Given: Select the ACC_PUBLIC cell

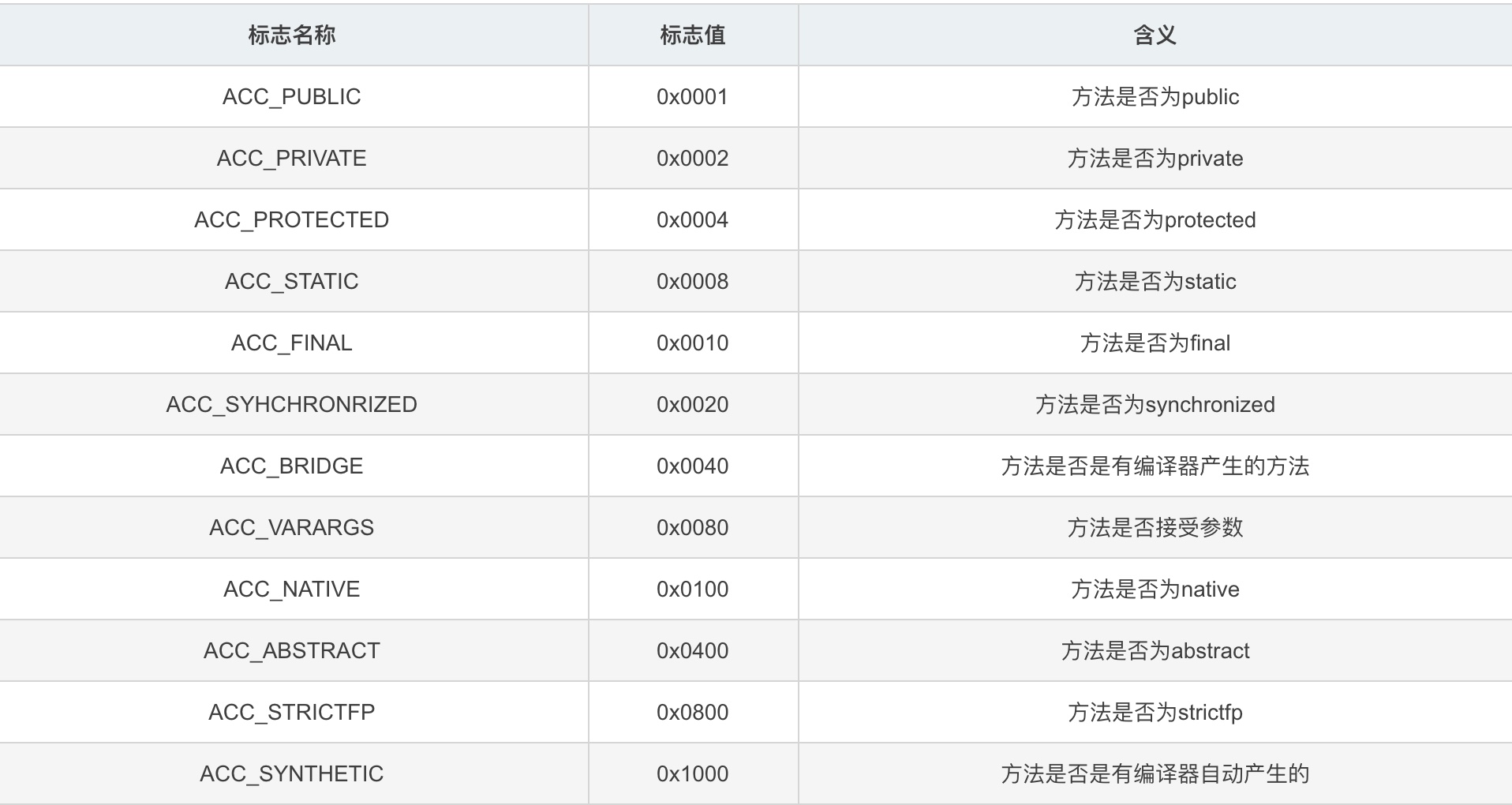Looking at the screenshot, I should [x=292, y=96].
